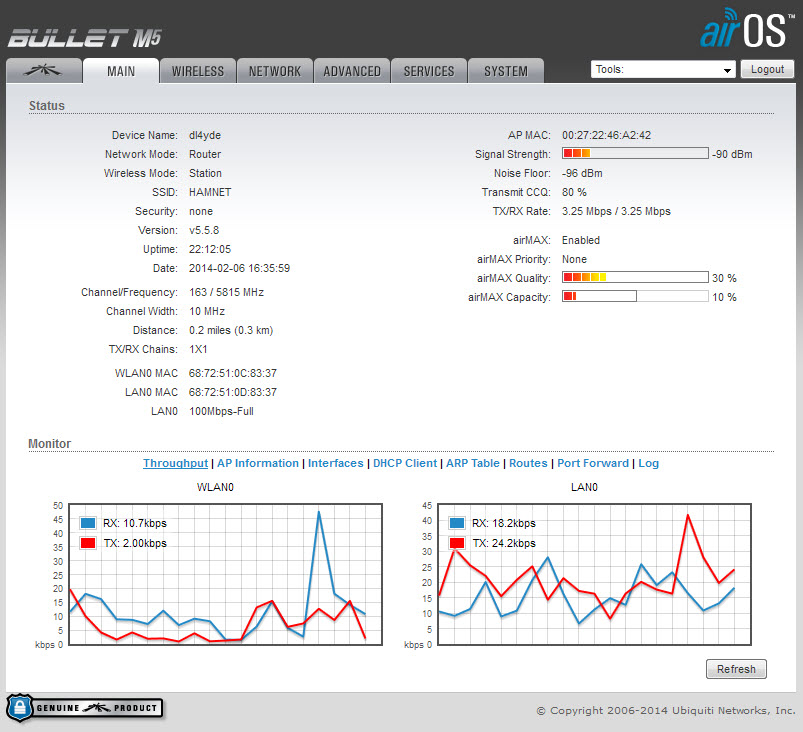Viewport: 803px width, 732px height.
Task: Click the Monitor section heading
Action: point(49,444)
